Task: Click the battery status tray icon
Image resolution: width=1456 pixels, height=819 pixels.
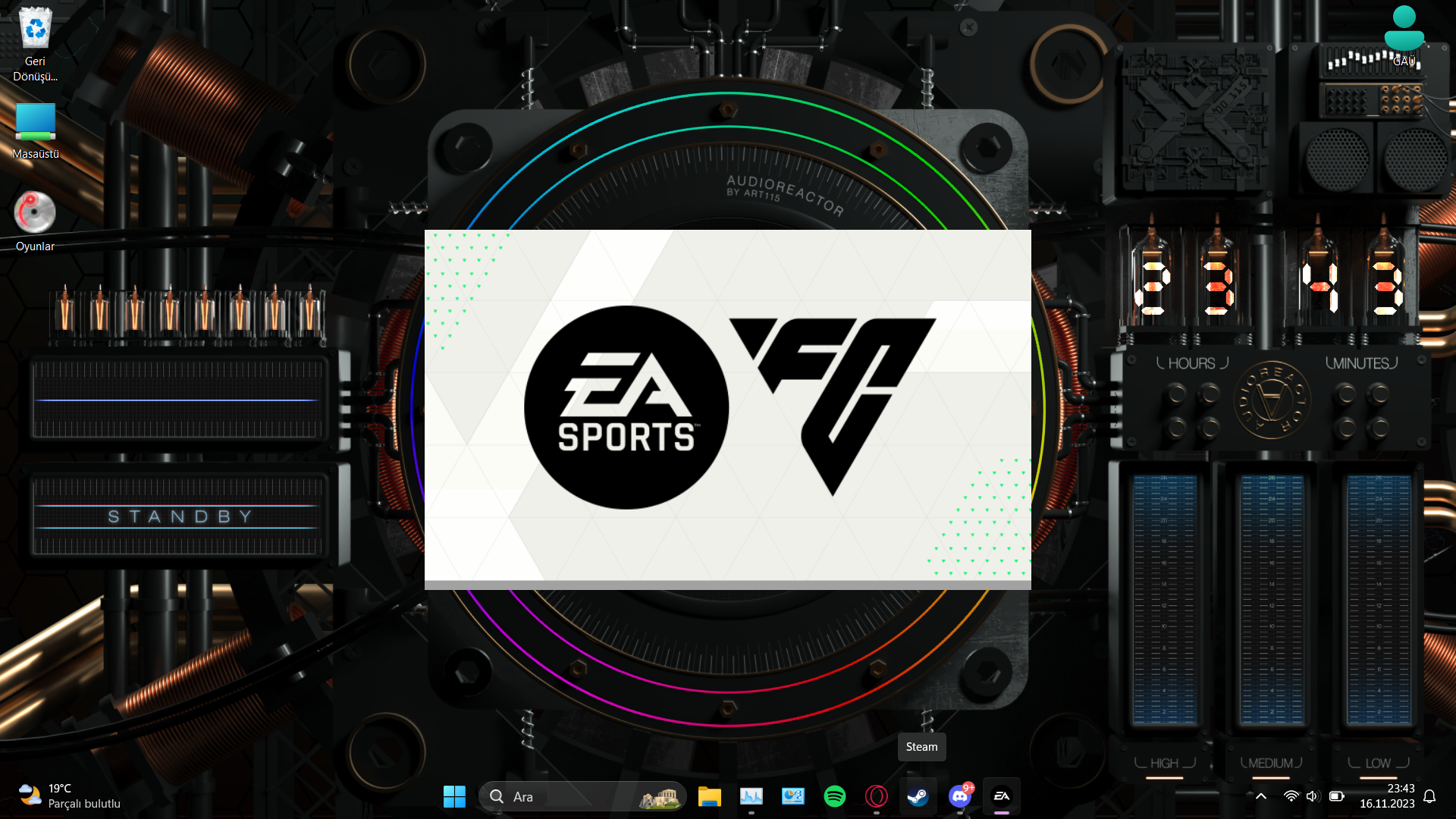Action: [1336, 796]
